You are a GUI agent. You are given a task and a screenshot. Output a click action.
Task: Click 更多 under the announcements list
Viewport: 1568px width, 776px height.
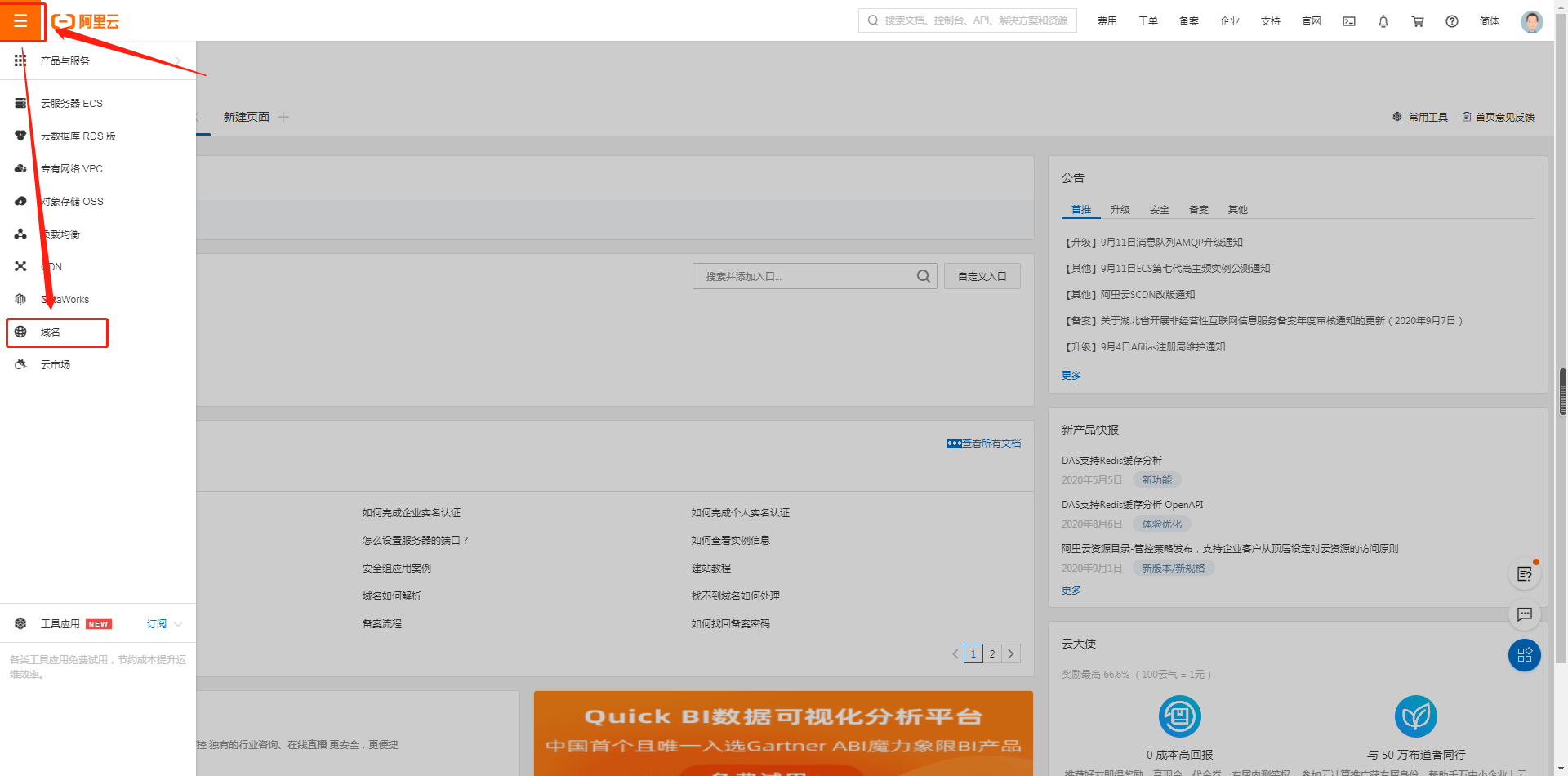[1071, 376]
